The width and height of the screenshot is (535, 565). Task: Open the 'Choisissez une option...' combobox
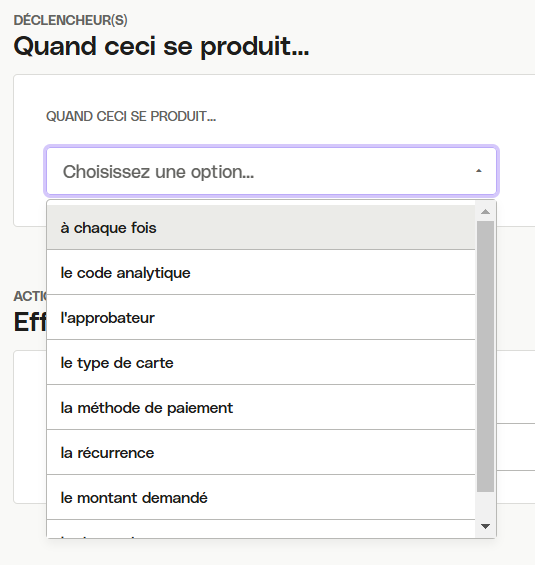[271, 171]
